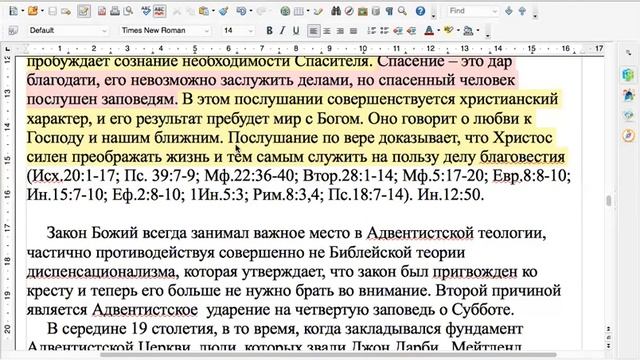Cut the selection with the scissors icon
Viewport: 640px width, 360px height.
point(177,11)
